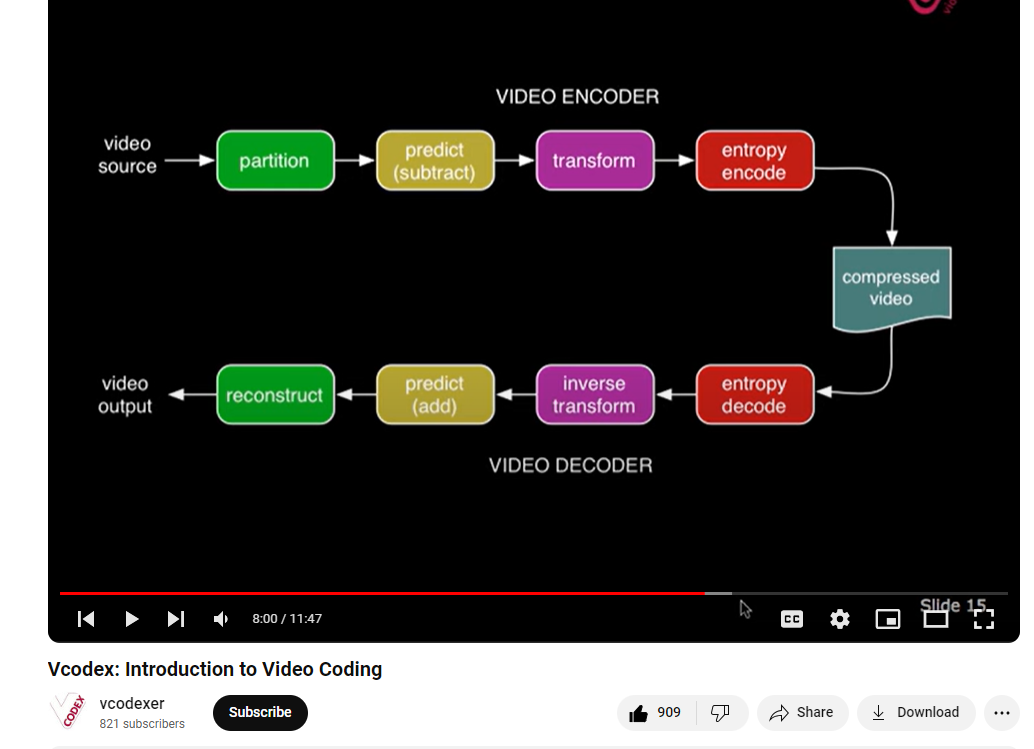The width and height of the screenshot is (1034, 749).
Task: Open the miniplayer
Action: [x=887, y=618]
